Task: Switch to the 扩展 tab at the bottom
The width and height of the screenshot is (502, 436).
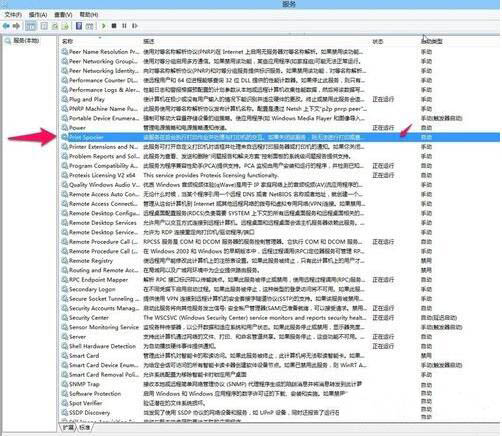Action: [x=68, y=427]
